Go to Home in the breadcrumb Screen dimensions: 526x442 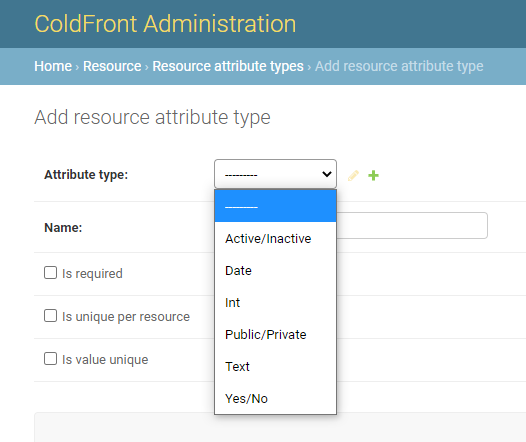click(x=53, y=66)
